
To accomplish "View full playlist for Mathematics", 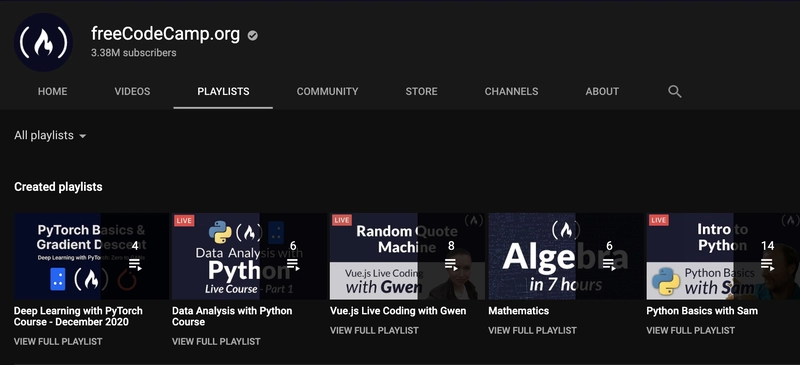I will point(533,330).
